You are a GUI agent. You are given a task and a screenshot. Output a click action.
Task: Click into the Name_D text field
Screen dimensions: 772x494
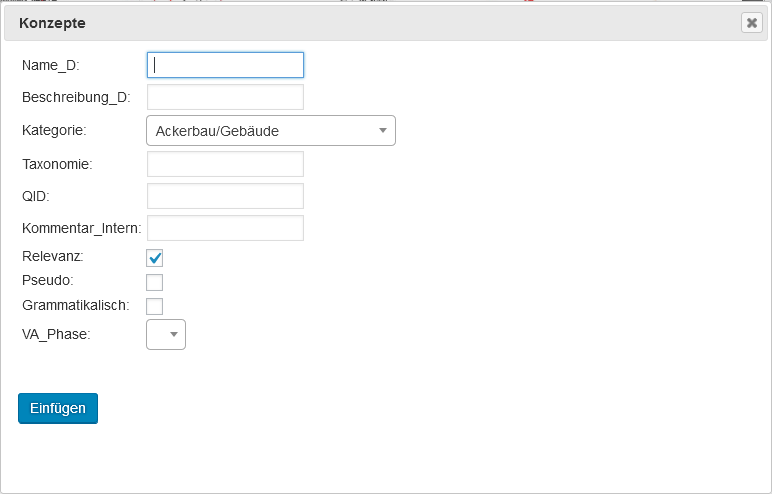click(225, 65)
